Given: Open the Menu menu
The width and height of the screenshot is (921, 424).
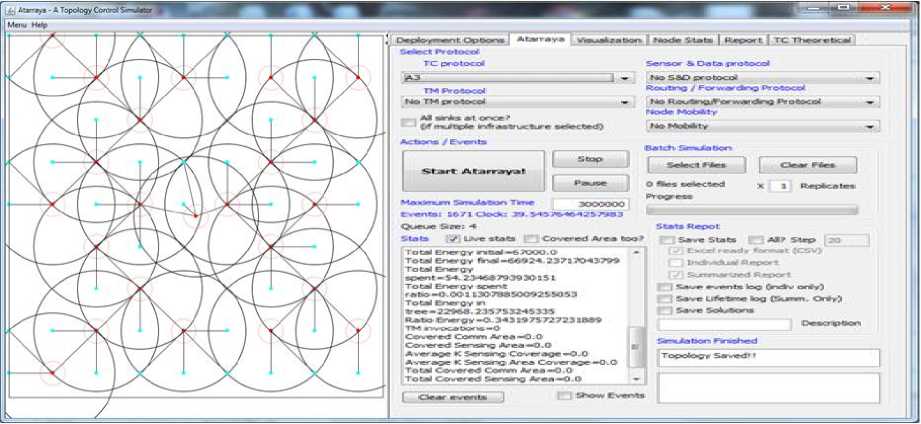Looking at the screenshot, I should tap(16, 24).
